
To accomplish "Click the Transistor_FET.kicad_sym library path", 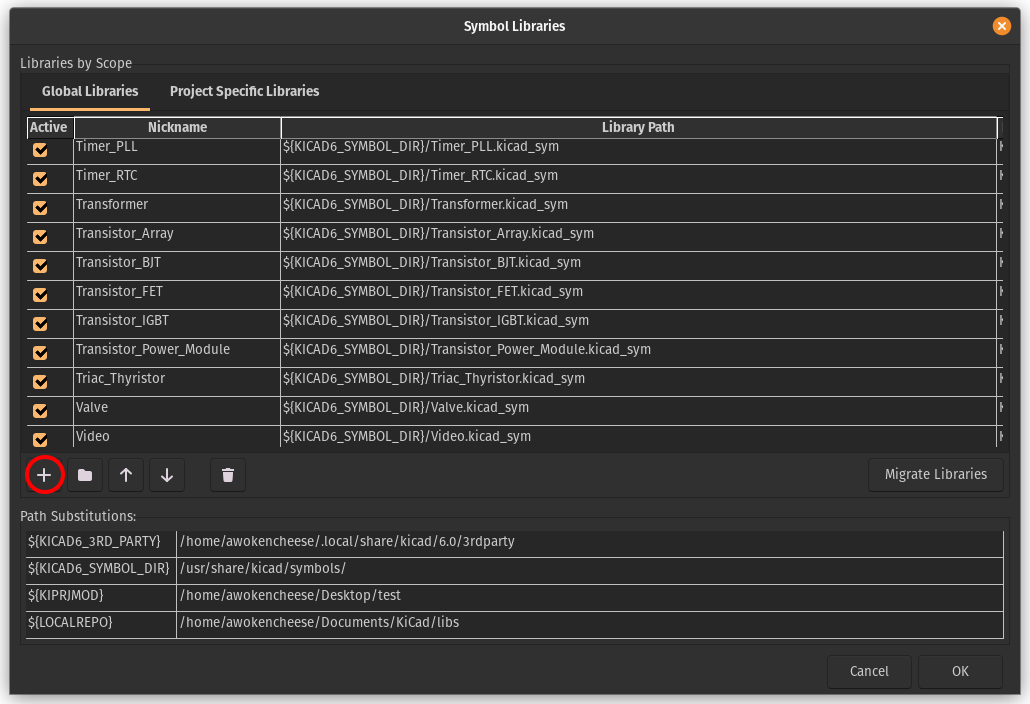I will pyautogui.click(x=638, y=294).
